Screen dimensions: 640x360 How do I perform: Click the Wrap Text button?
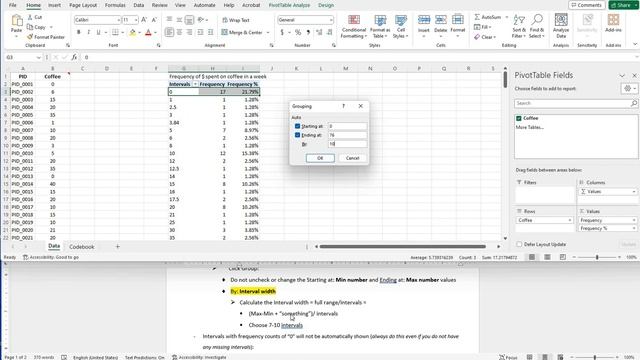pyautogui.click(x=236, y=20)
